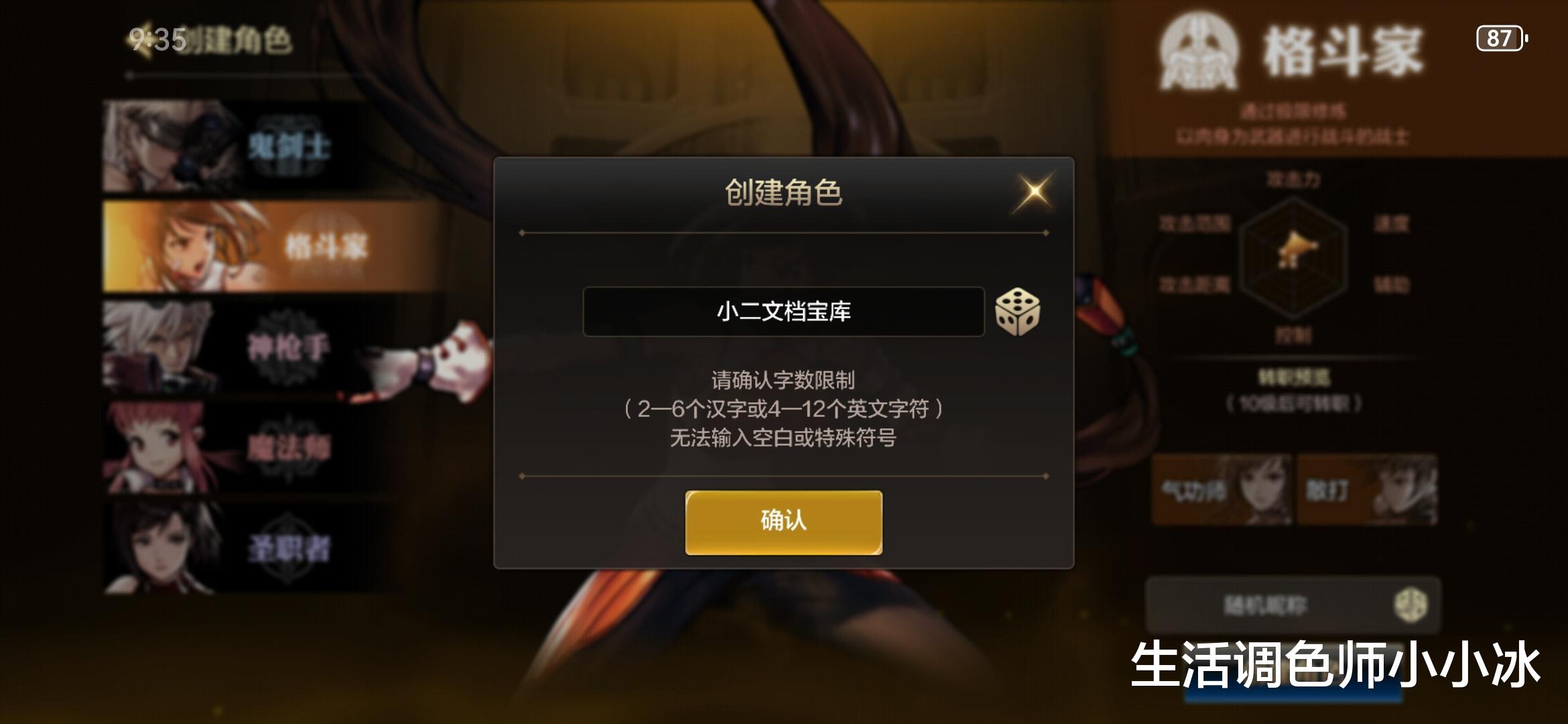This screenshot has height=724, width=1568.
Task: Confirm the name with the 确认 button
Action: click(783, 522)
